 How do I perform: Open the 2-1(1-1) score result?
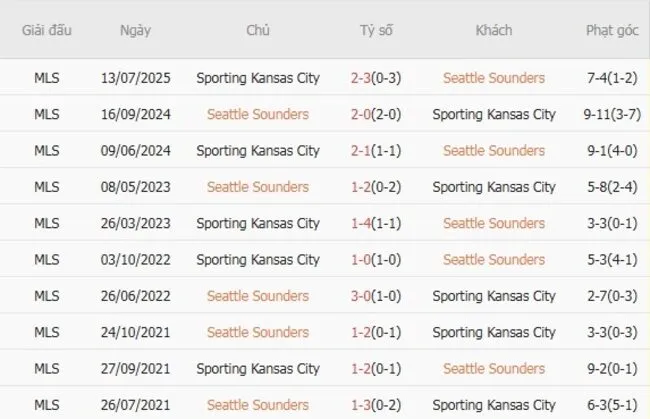pos(376,151)
